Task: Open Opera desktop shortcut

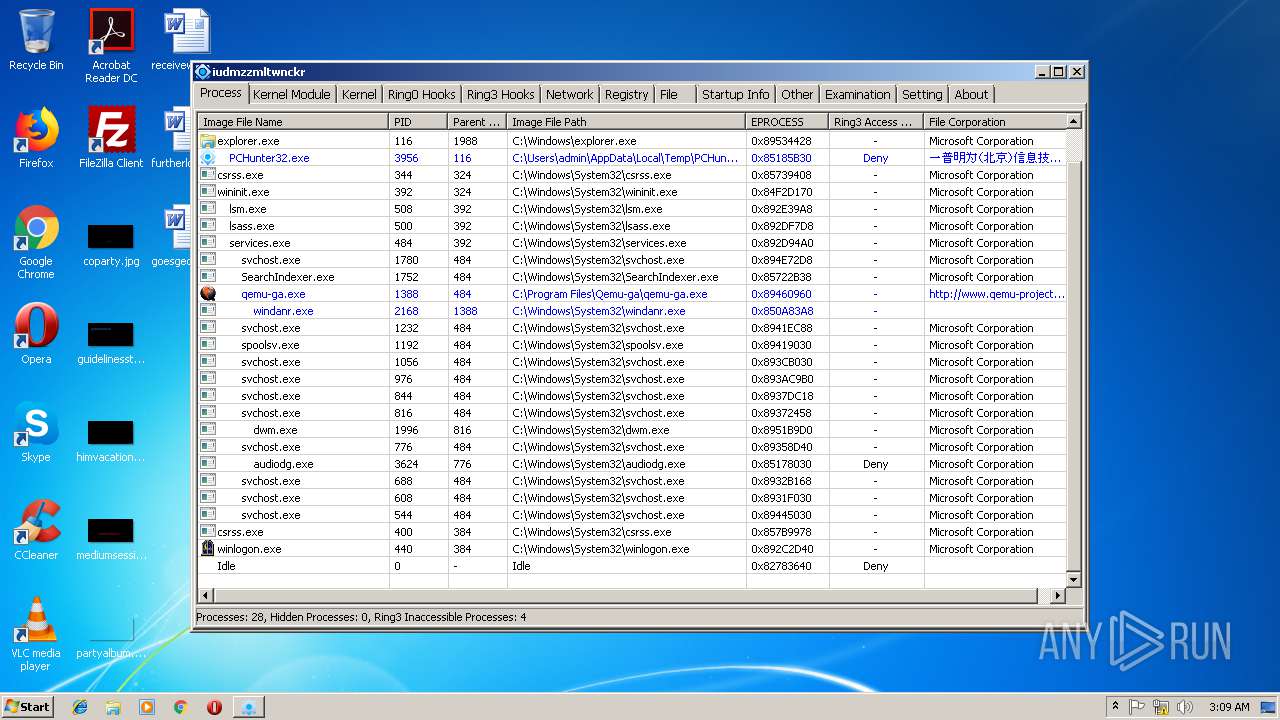Action: [36, 334]
